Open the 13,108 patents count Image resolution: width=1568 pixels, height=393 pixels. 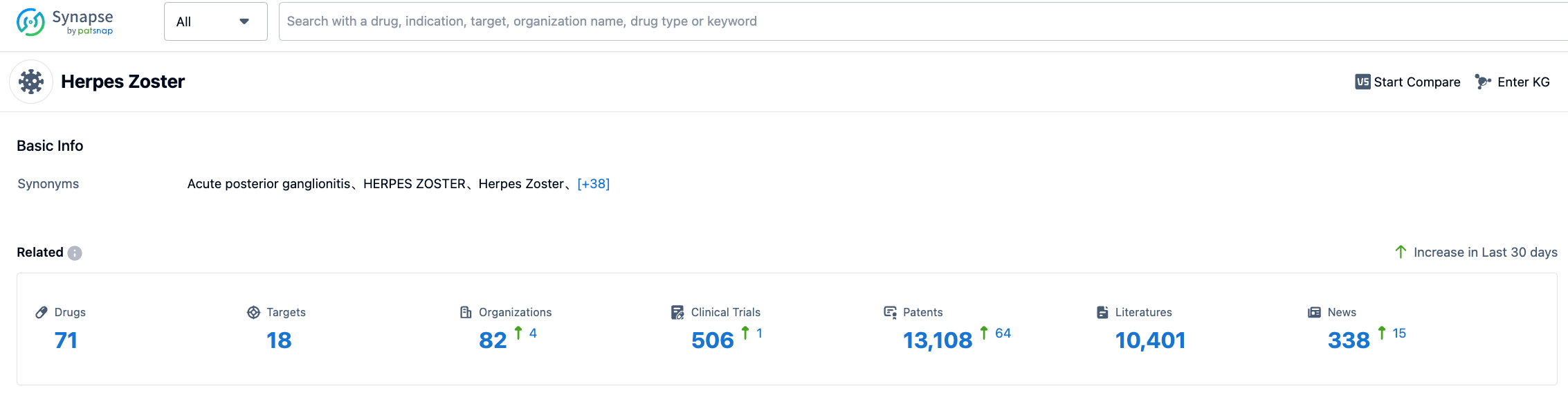pos(937,340)
